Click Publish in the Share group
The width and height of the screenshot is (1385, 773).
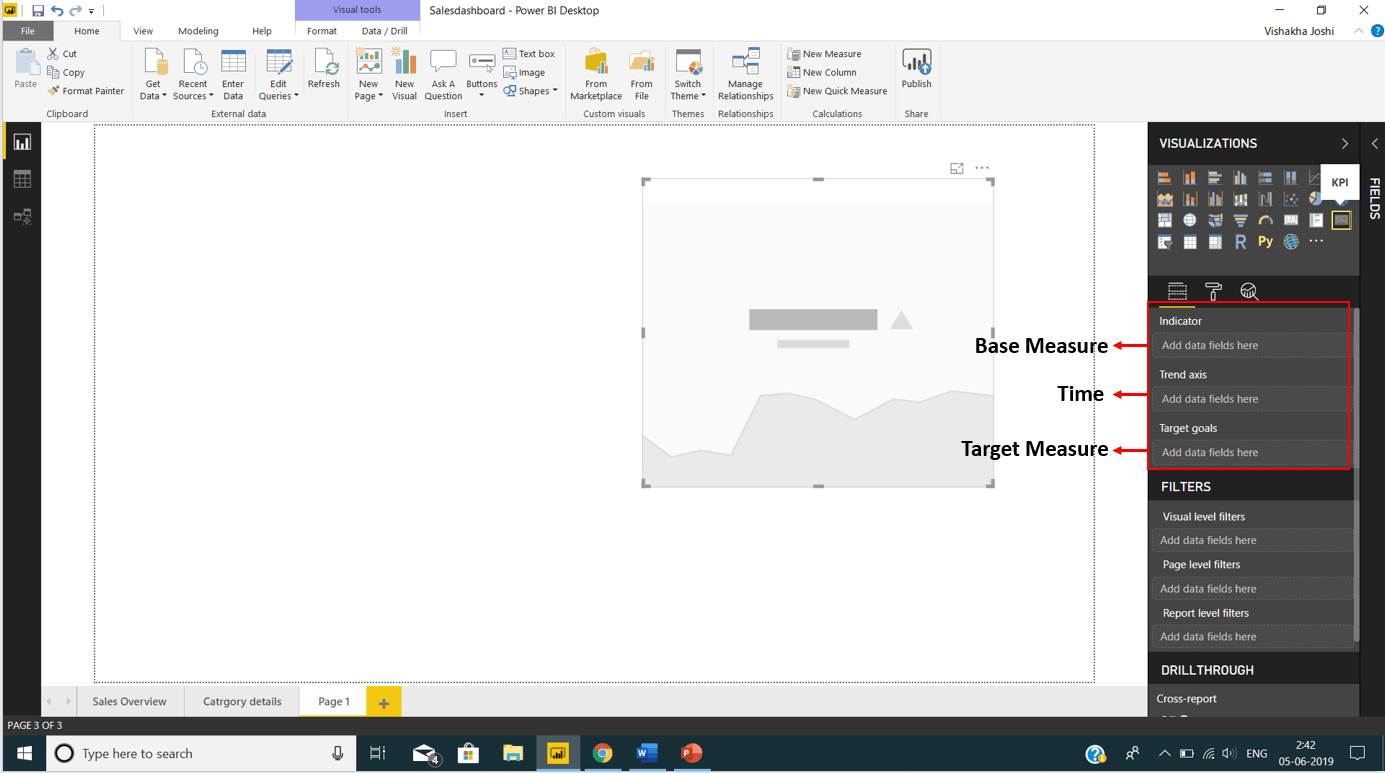[916, 68]
